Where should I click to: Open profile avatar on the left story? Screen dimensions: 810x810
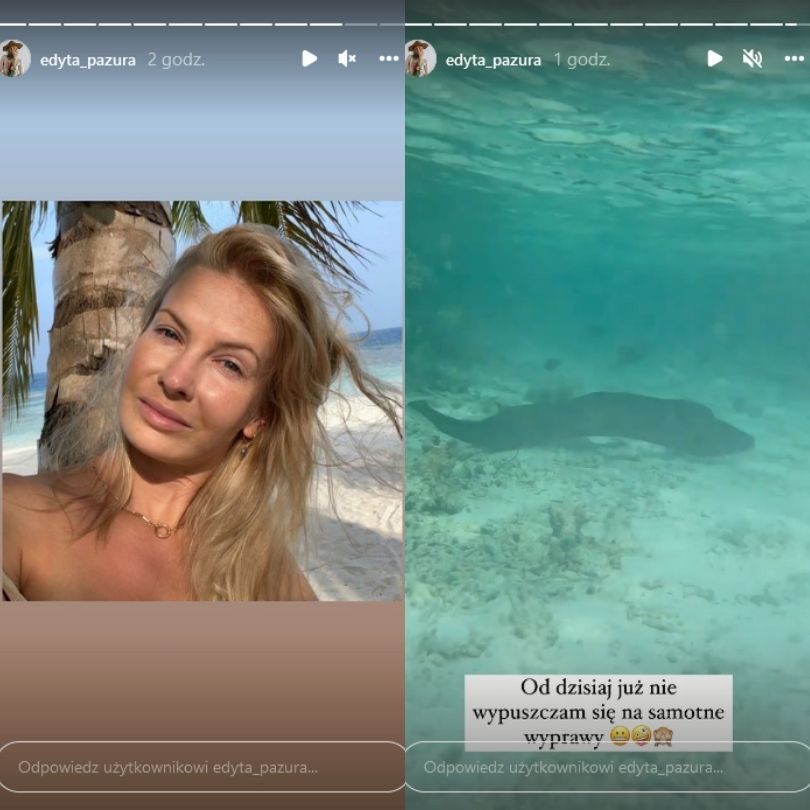(14, 58)
